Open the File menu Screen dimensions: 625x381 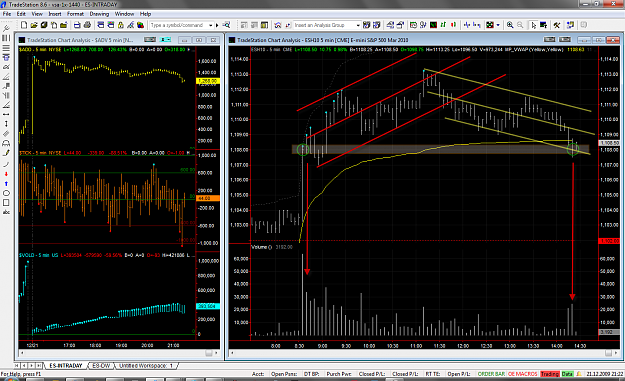[7, 14]
